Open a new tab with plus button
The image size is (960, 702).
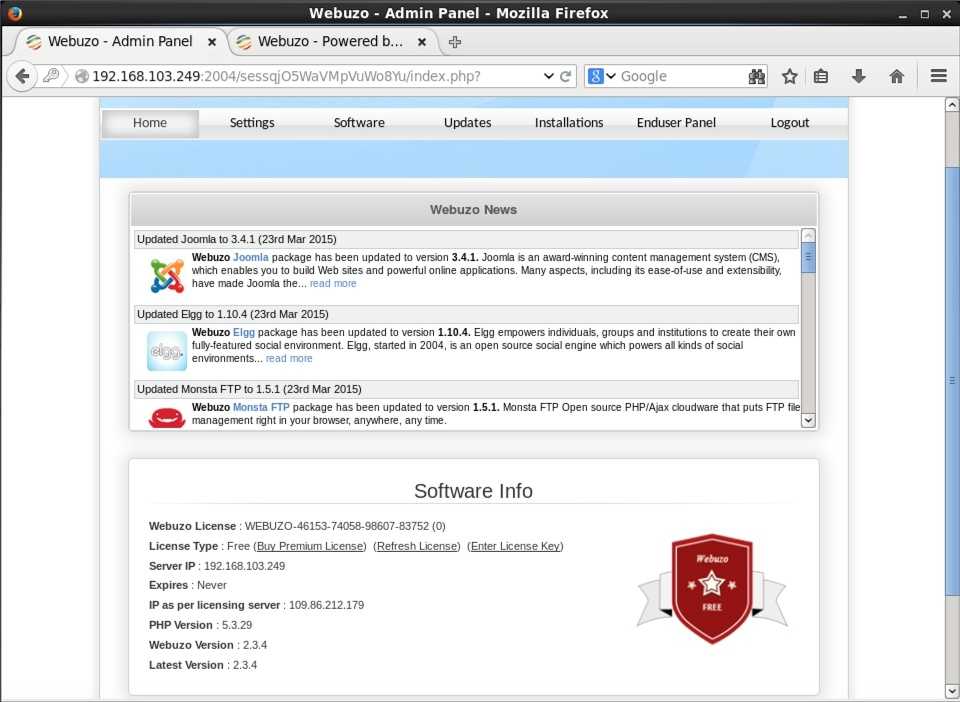click(x=455, y=42)
